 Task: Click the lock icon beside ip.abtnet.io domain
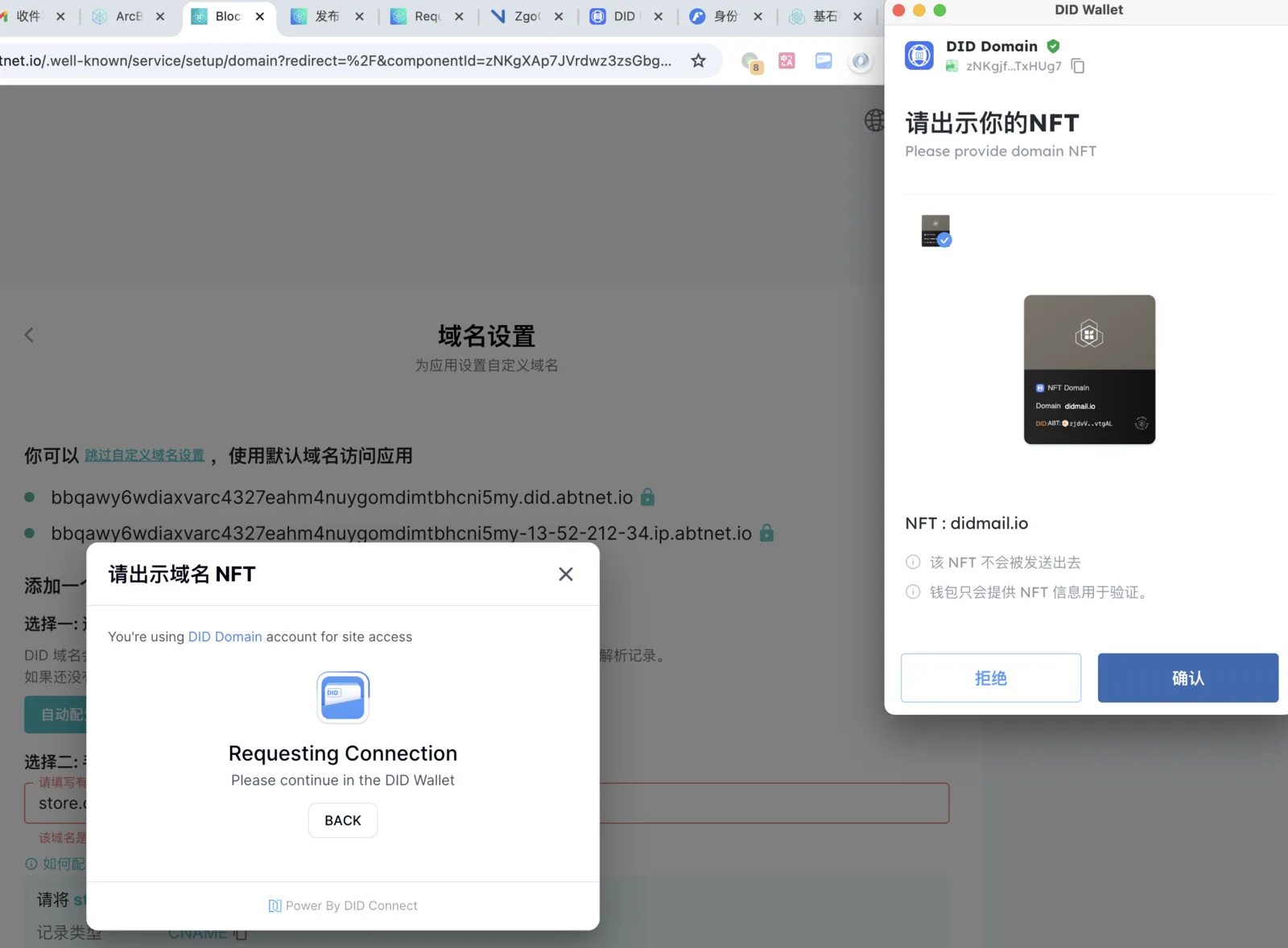766,533
